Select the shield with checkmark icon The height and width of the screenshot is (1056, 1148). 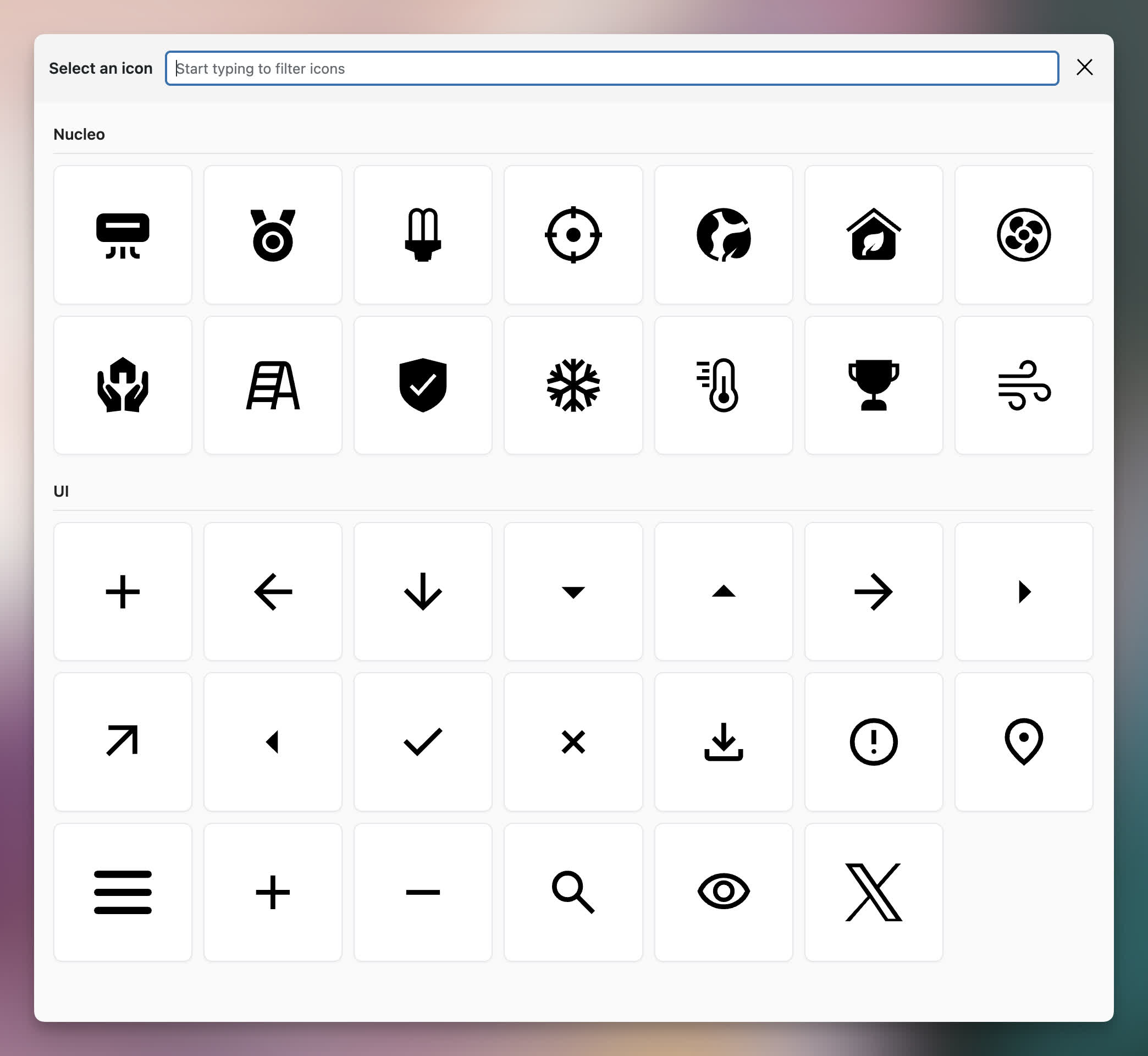tap(423, 385)
